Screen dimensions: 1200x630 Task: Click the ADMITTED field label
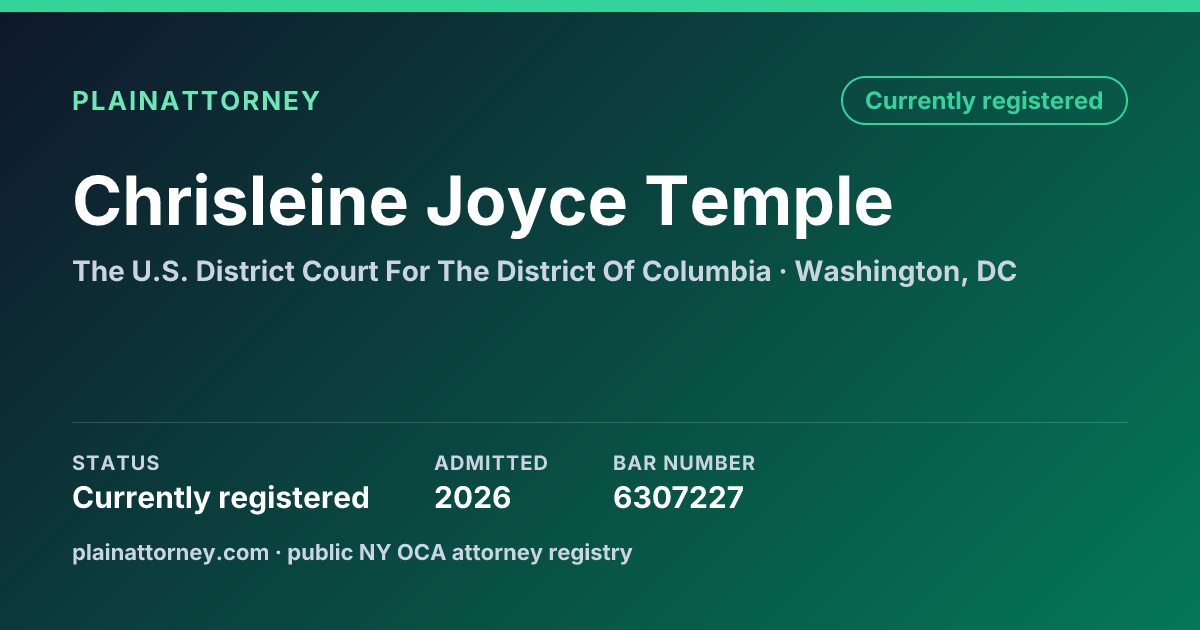(x=491, y=463)
